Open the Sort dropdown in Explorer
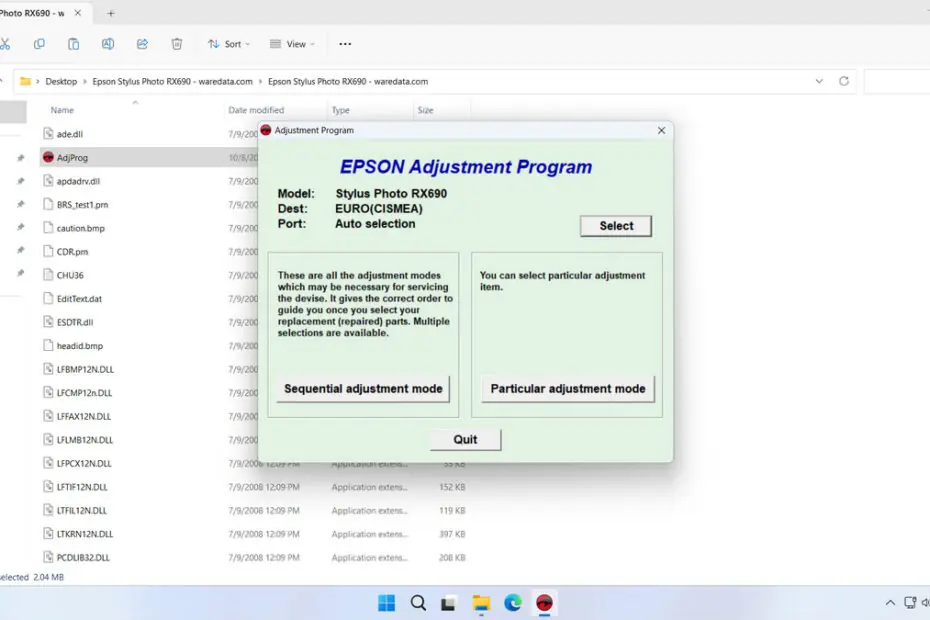This screenshot has height=620, width=930. coord(229,44)
